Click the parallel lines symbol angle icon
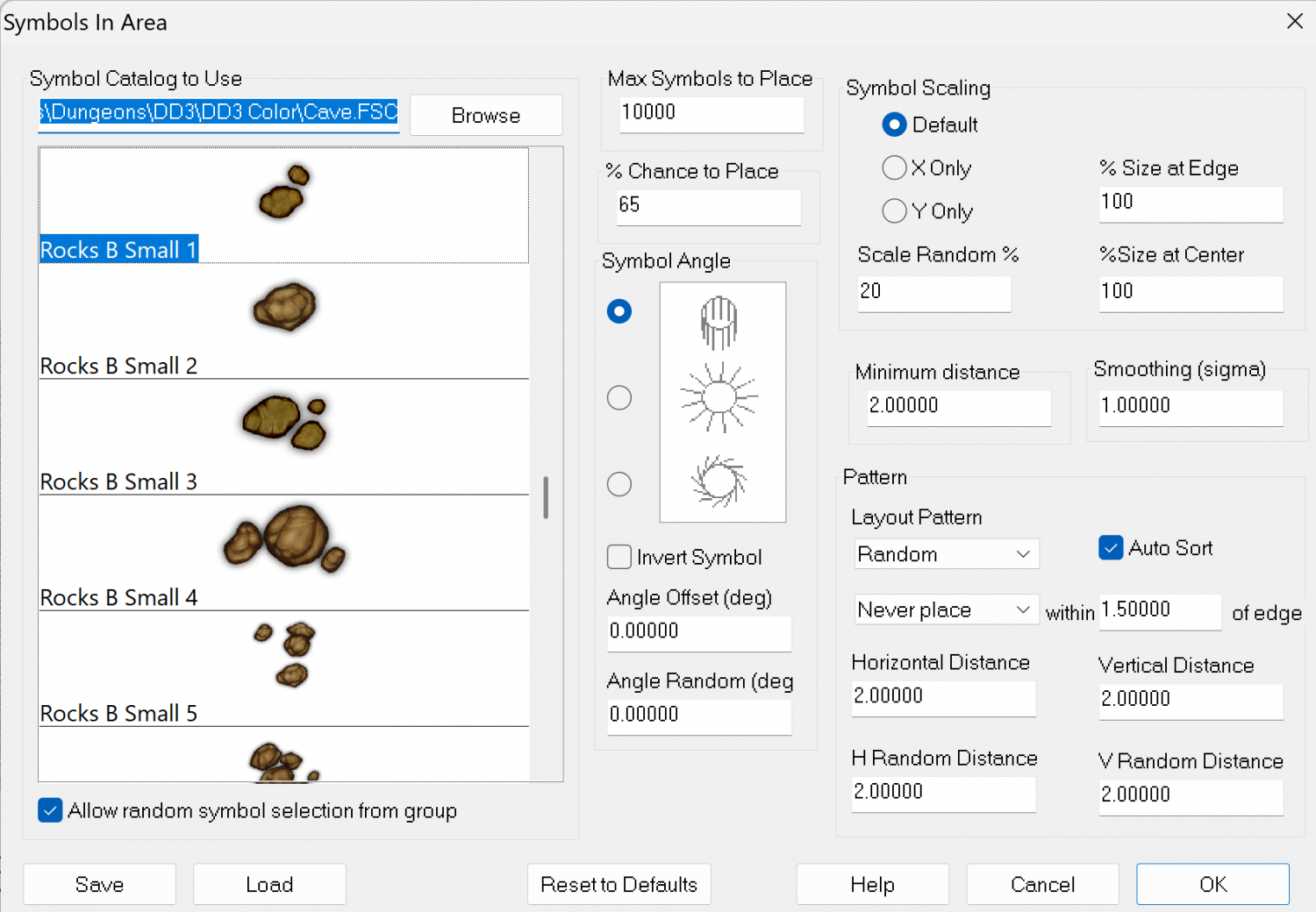This screenshot has height=912, width=1316. (x=719, y=322)
